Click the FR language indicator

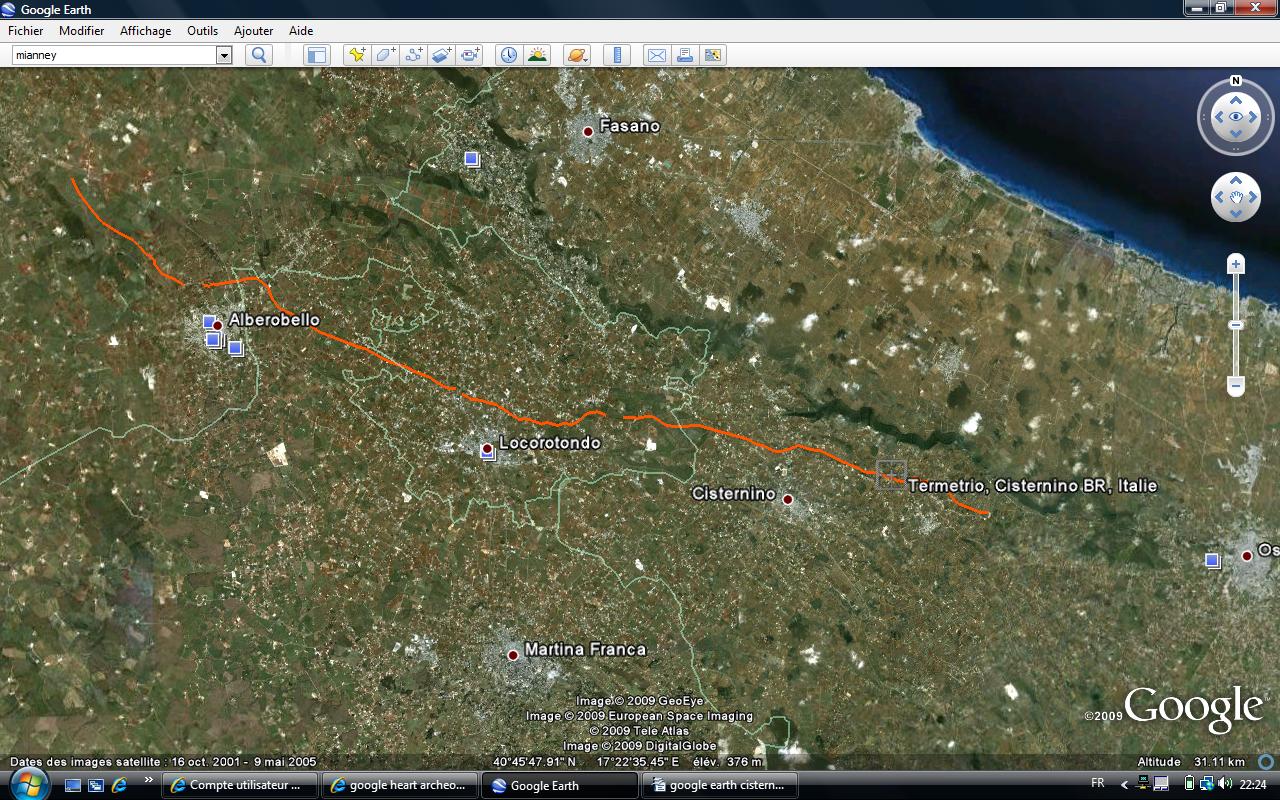point(1097,784)
